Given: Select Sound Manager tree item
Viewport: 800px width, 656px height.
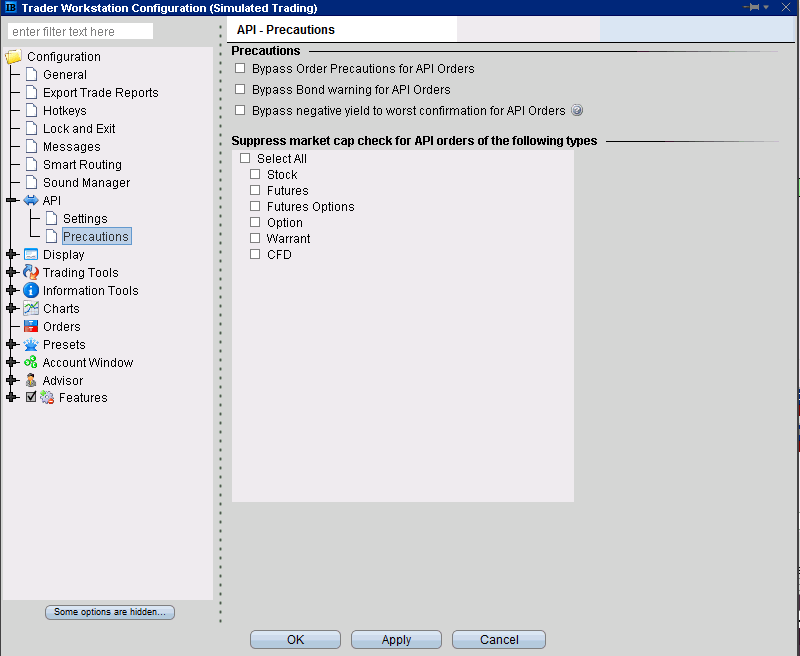Looking at the screenshot, I should click(x=86, y=182).
